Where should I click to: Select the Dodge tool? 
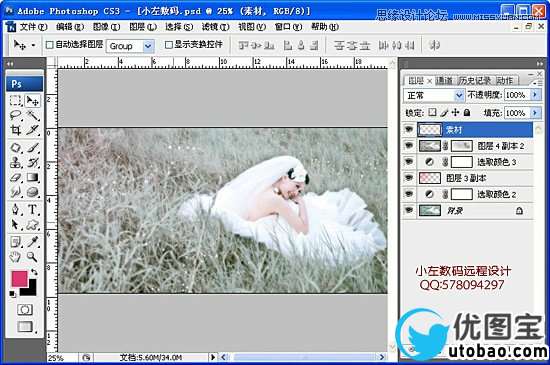click(x=33, y=192)
